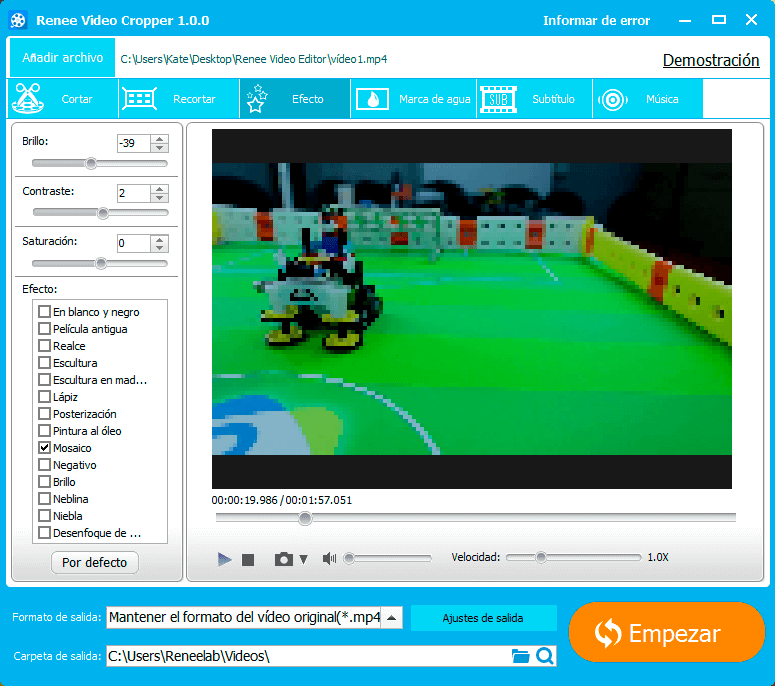Take a snapshot with the camera icon
The height and width of the screenshot is (686, 775).
(284, 559)
